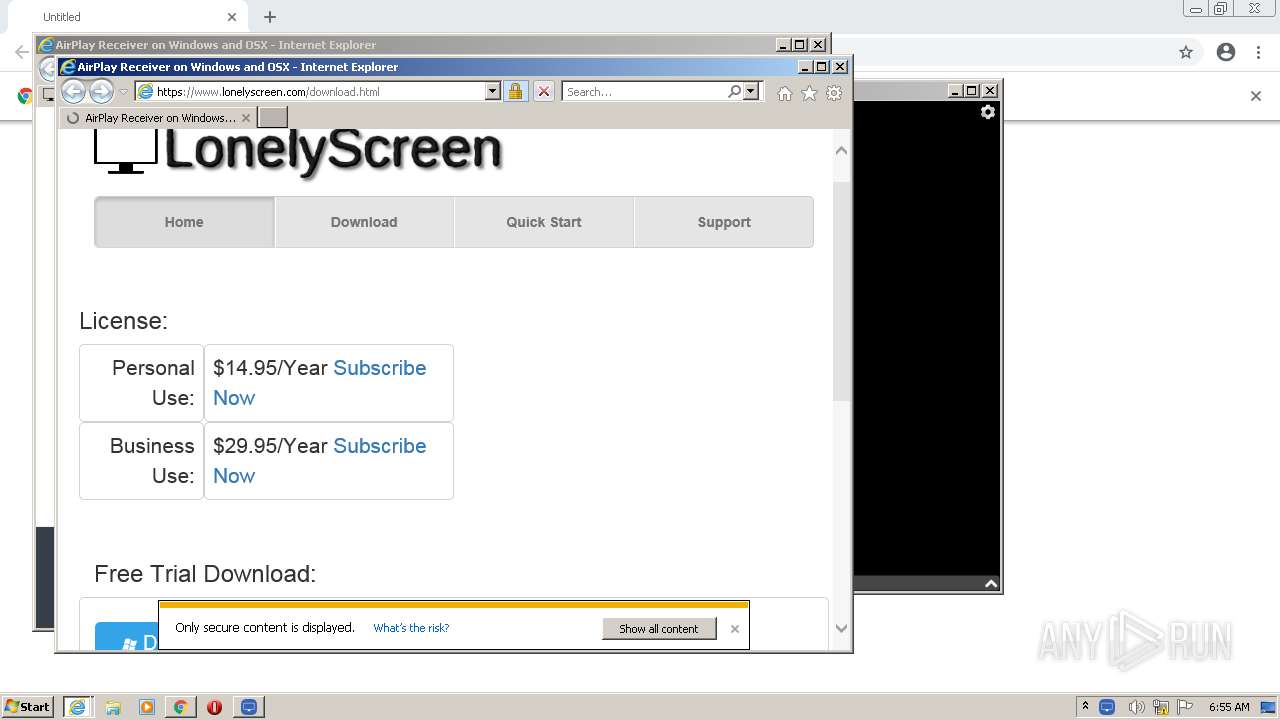Expand the chevron in the black window
This screenshot has width=1280, height=720.
(x=991, y=584)
